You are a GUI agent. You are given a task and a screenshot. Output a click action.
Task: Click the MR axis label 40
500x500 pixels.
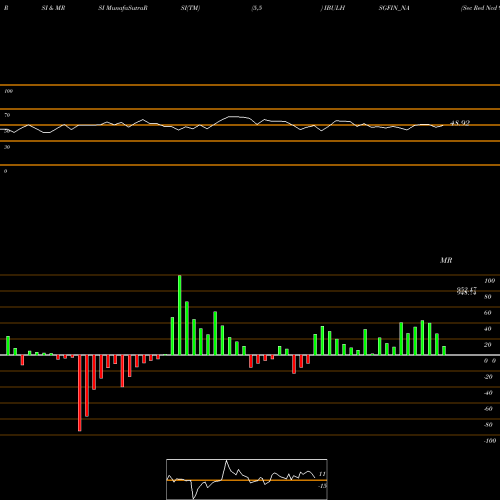tap(487, 329)
